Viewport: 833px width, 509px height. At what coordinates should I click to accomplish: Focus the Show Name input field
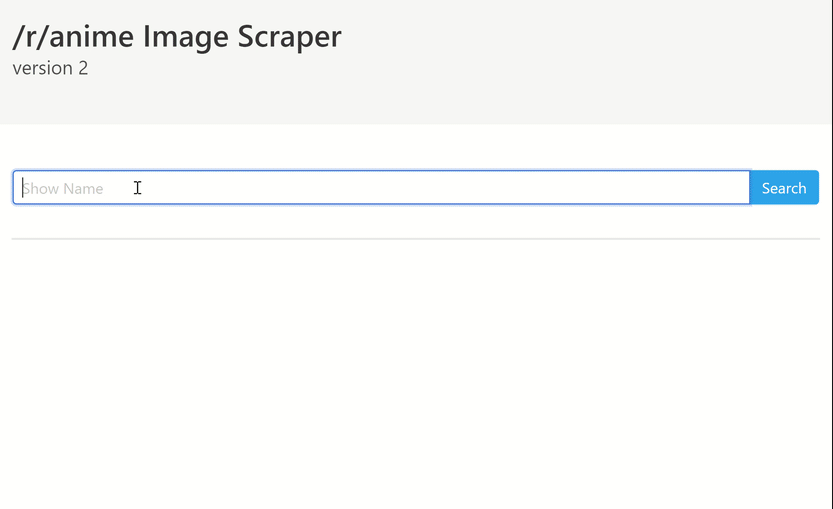coord(381,188)
